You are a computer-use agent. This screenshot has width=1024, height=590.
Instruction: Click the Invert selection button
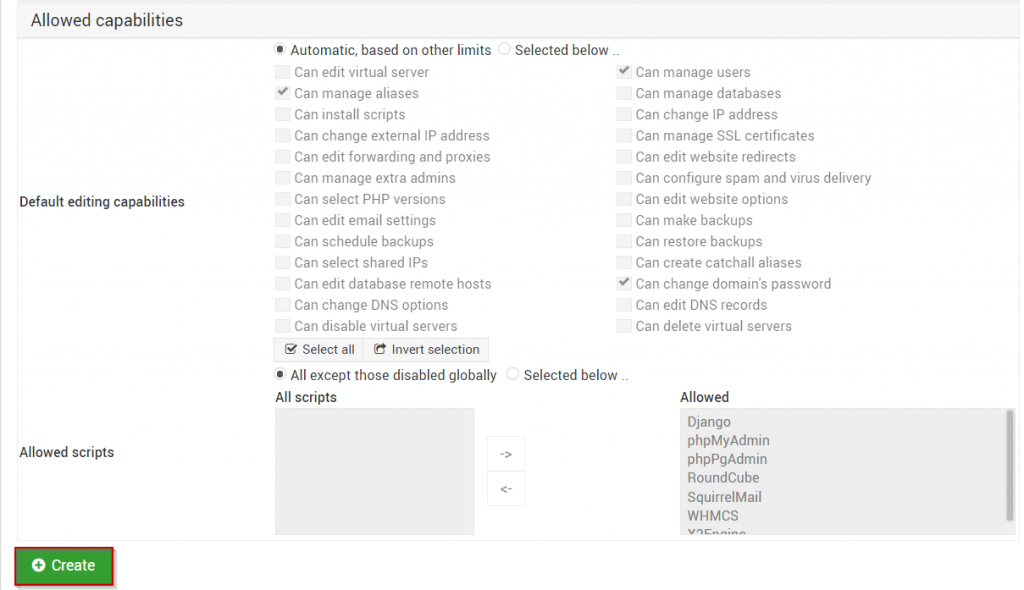point(426,350)
